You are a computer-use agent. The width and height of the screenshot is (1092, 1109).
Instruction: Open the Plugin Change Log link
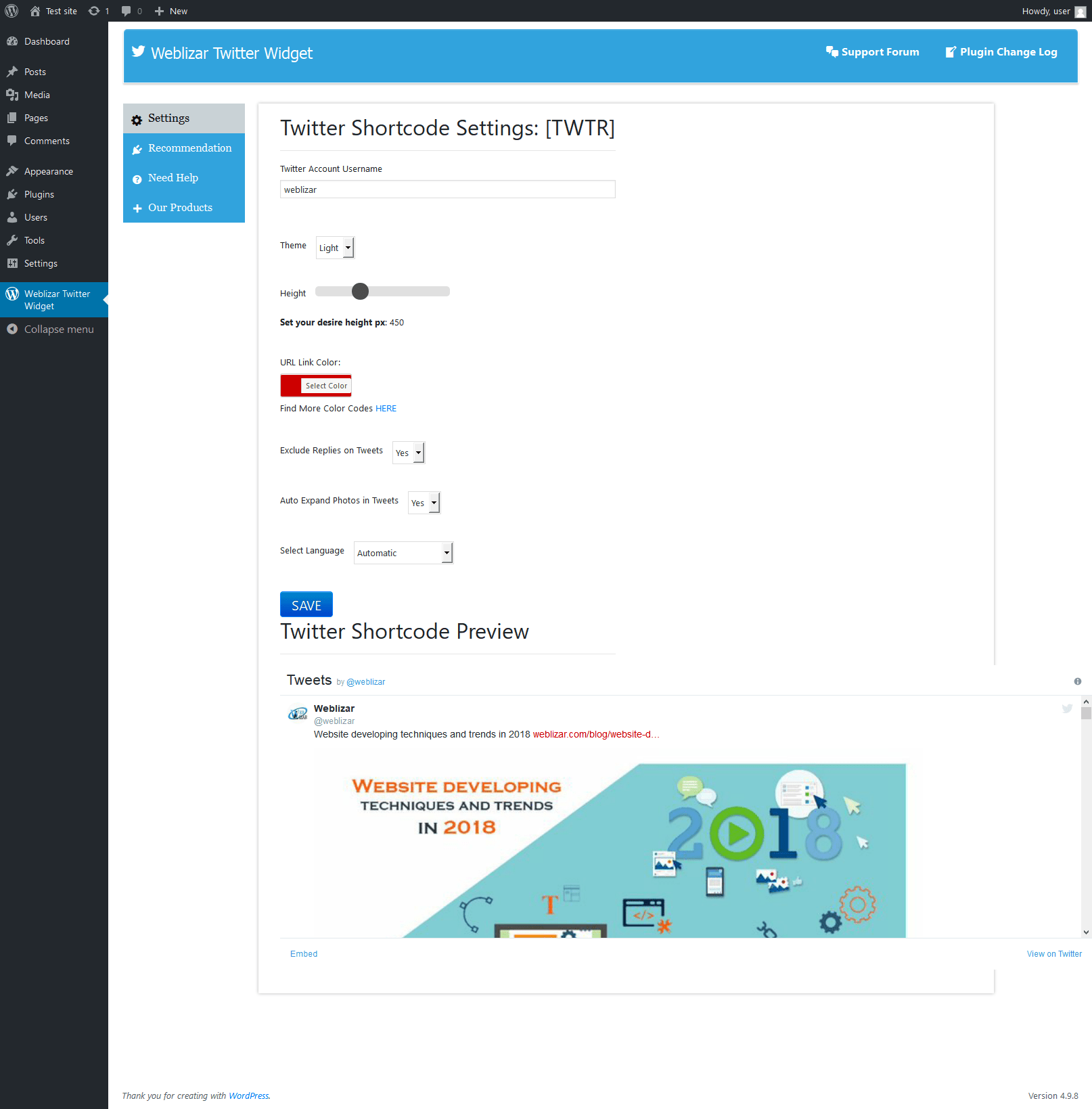click(1001, 52)
